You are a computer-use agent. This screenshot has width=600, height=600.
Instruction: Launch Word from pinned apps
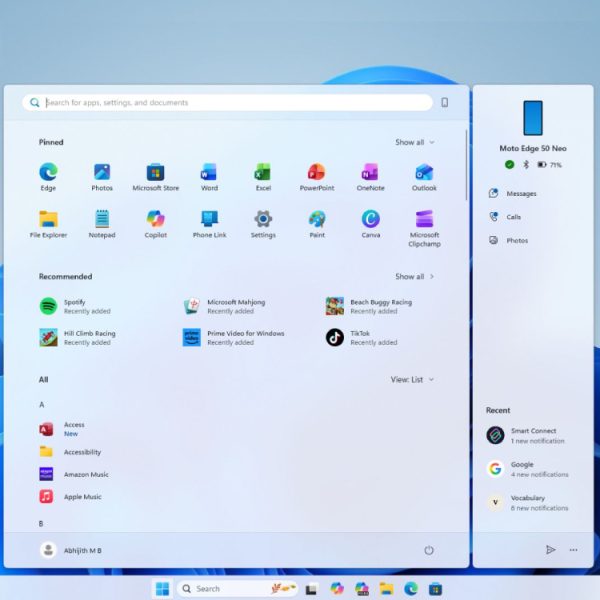click(x=209, y=177)
